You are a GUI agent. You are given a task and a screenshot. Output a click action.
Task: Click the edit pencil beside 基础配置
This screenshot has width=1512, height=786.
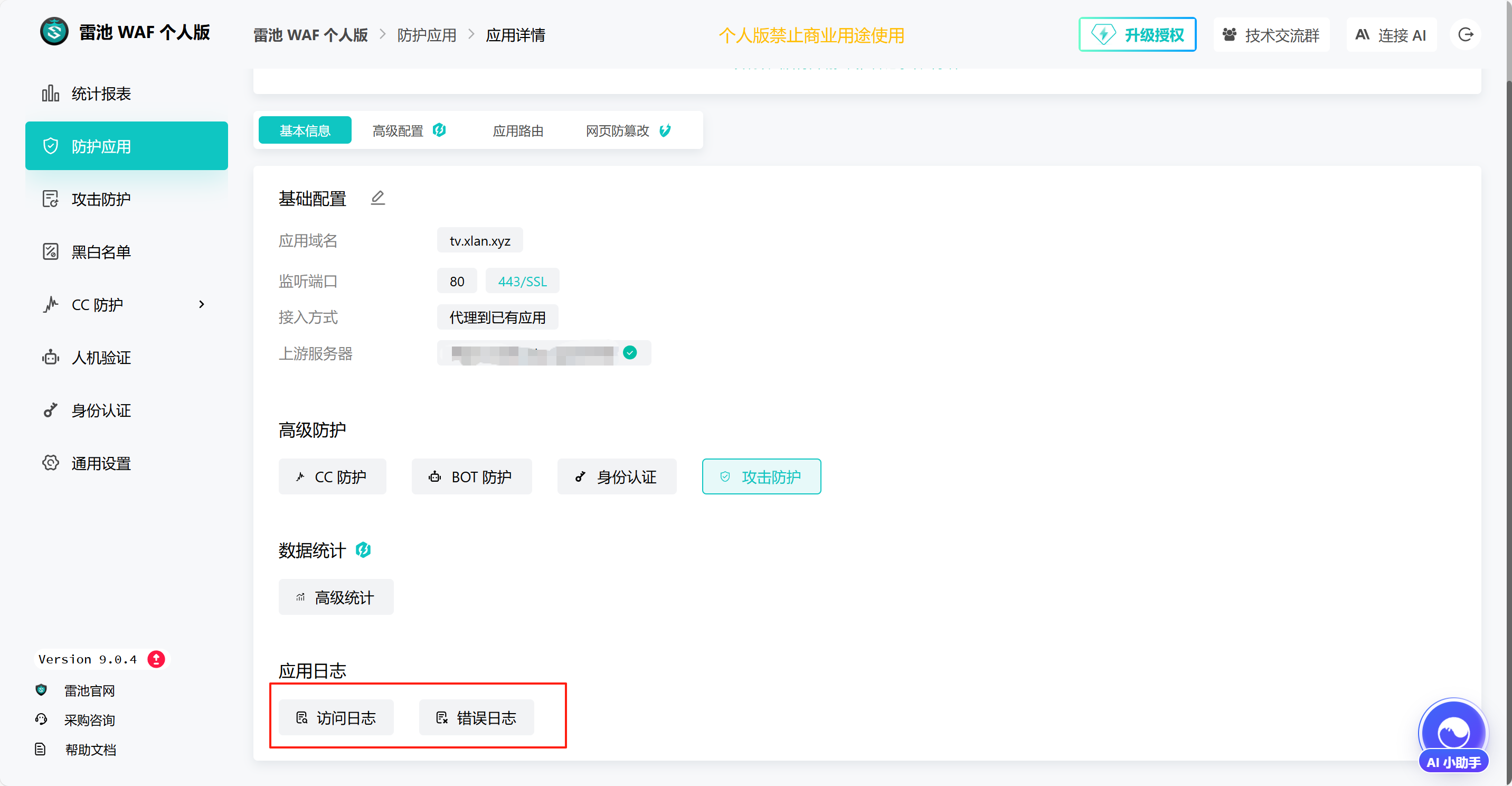(x=377, y=198)
